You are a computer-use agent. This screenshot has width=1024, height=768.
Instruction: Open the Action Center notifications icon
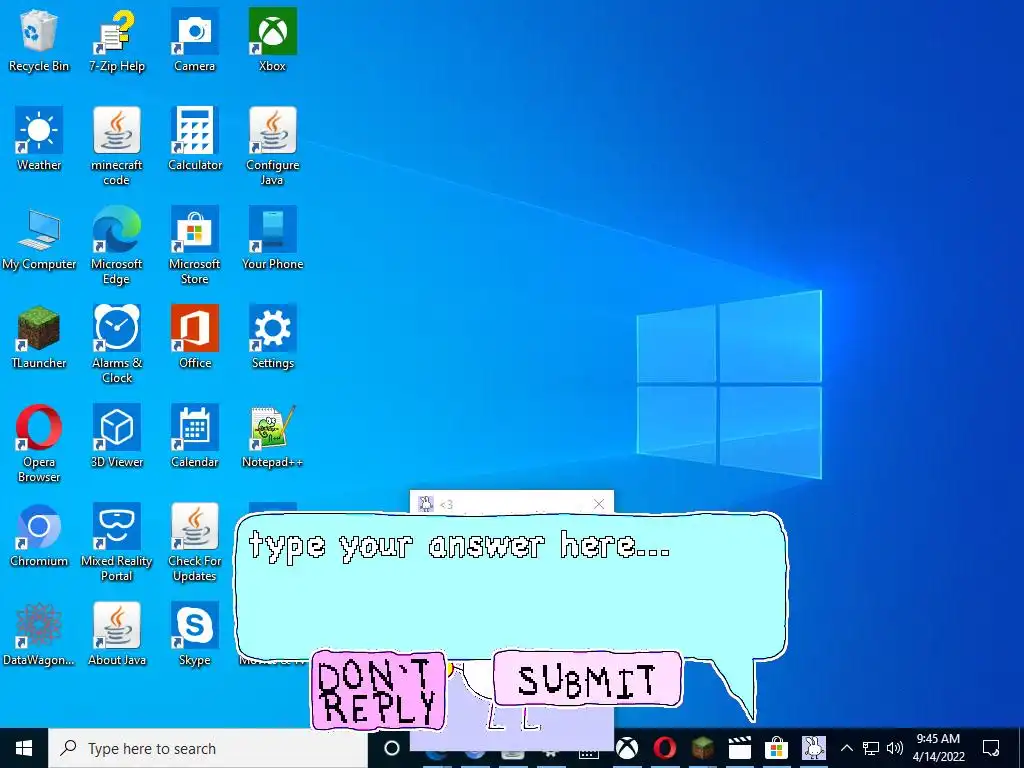(x=991, y=748)
